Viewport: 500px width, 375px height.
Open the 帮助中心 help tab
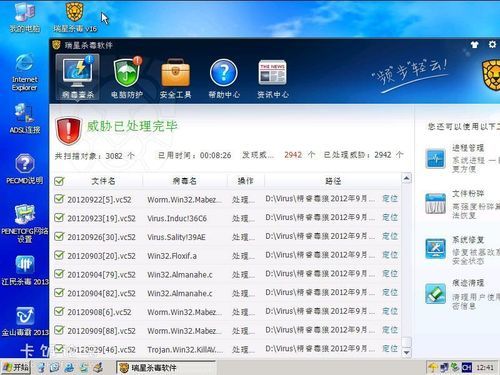click(224, 79)
